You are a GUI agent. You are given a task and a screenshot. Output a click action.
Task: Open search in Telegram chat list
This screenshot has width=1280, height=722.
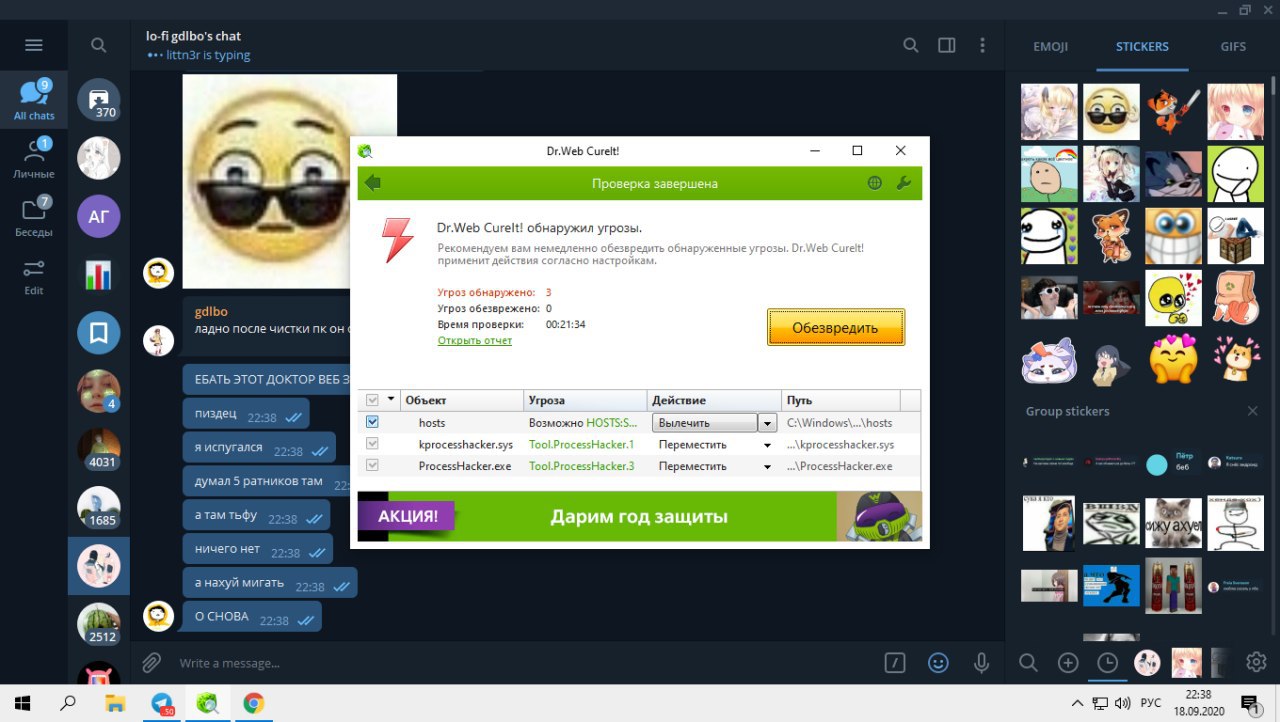click(x=98, y=45)
